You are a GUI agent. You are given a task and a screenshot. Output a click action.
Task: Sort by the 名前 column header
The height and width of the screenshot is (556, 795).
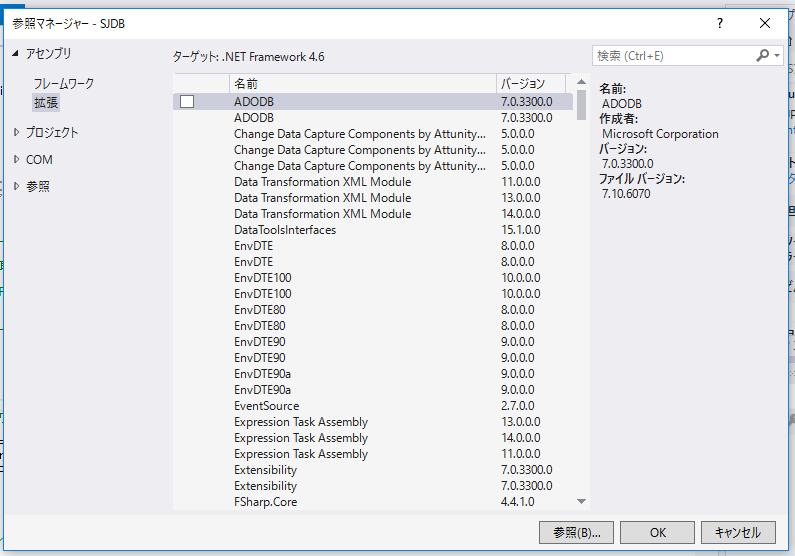point(363,84)
